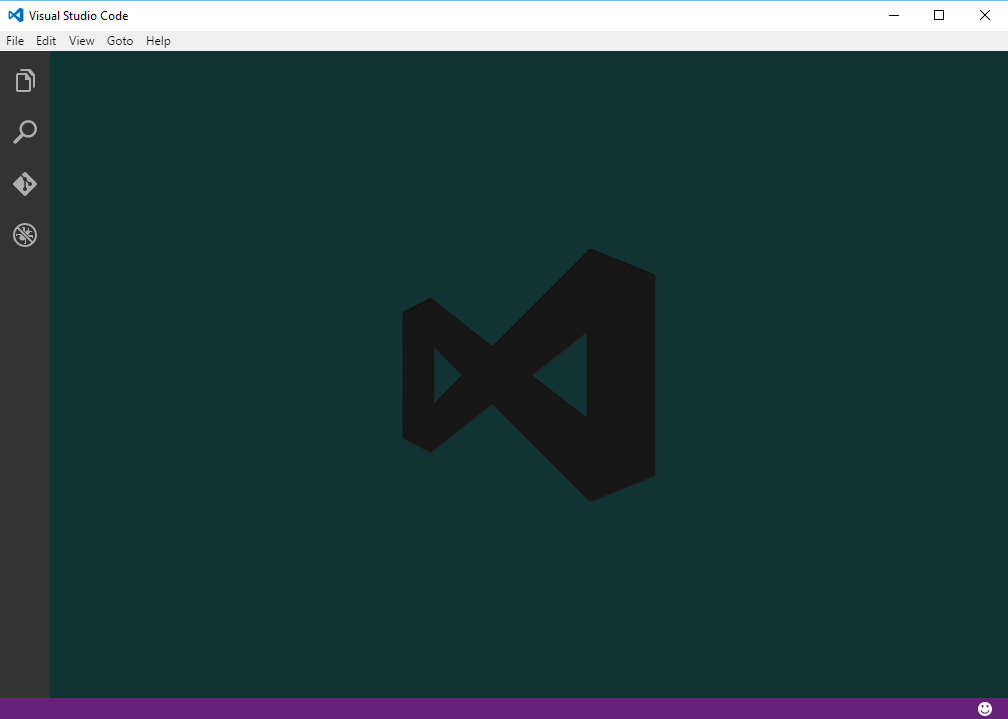Open the Git source control view
The height and width of the screenshot is (719, 1008).
pos(25,184)
